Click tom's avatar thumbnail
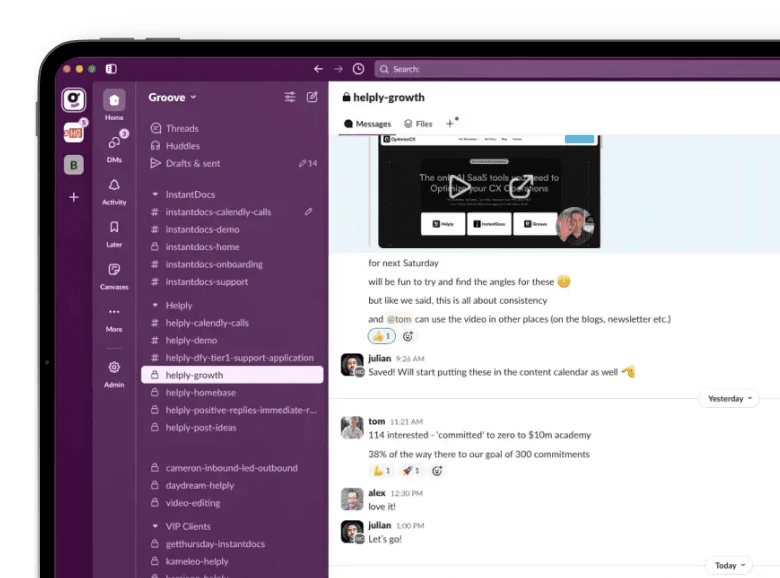 pyautogui.click(x=352, y=428)
